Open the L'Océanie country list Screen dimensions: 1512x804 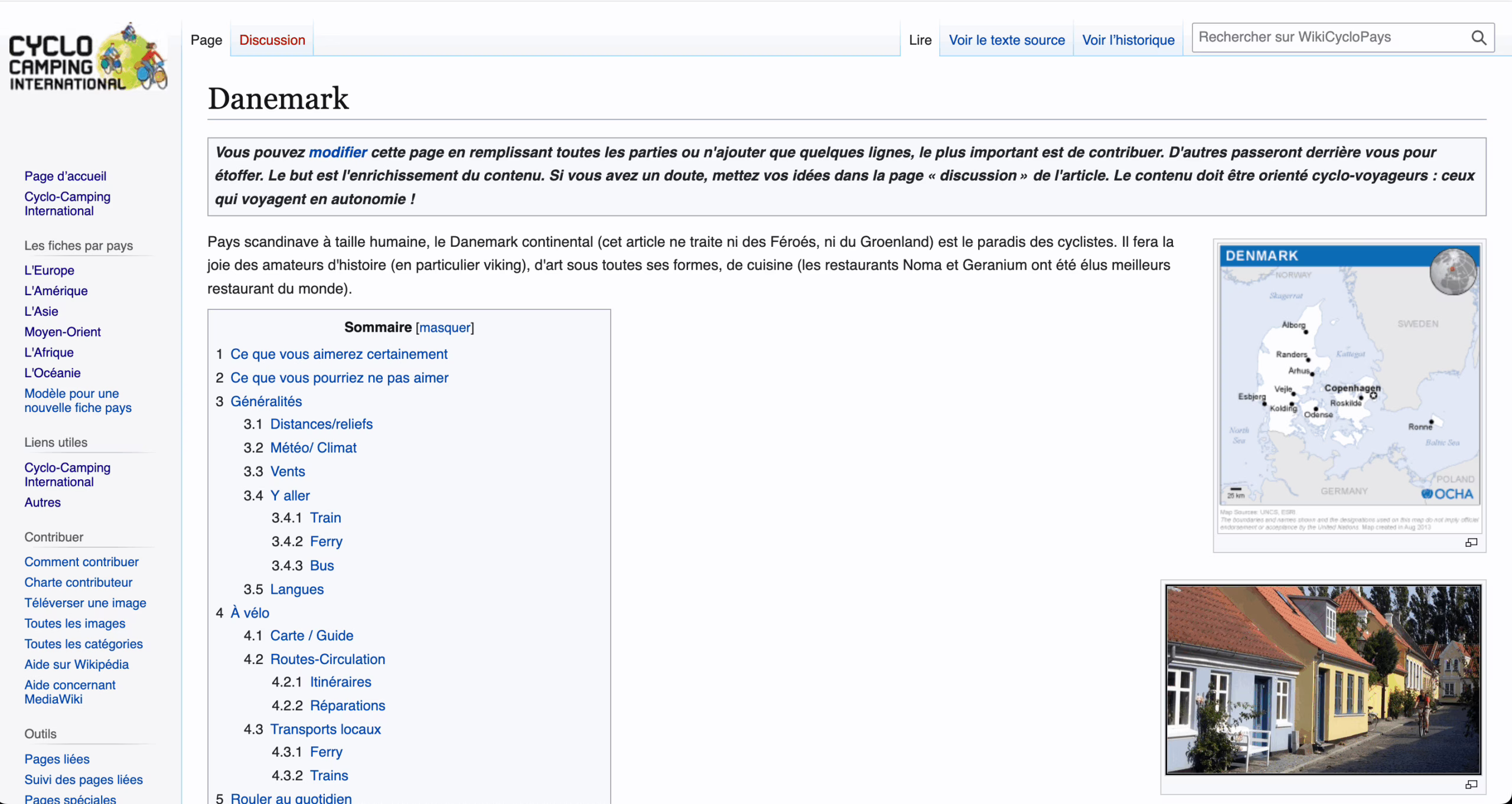53,373
